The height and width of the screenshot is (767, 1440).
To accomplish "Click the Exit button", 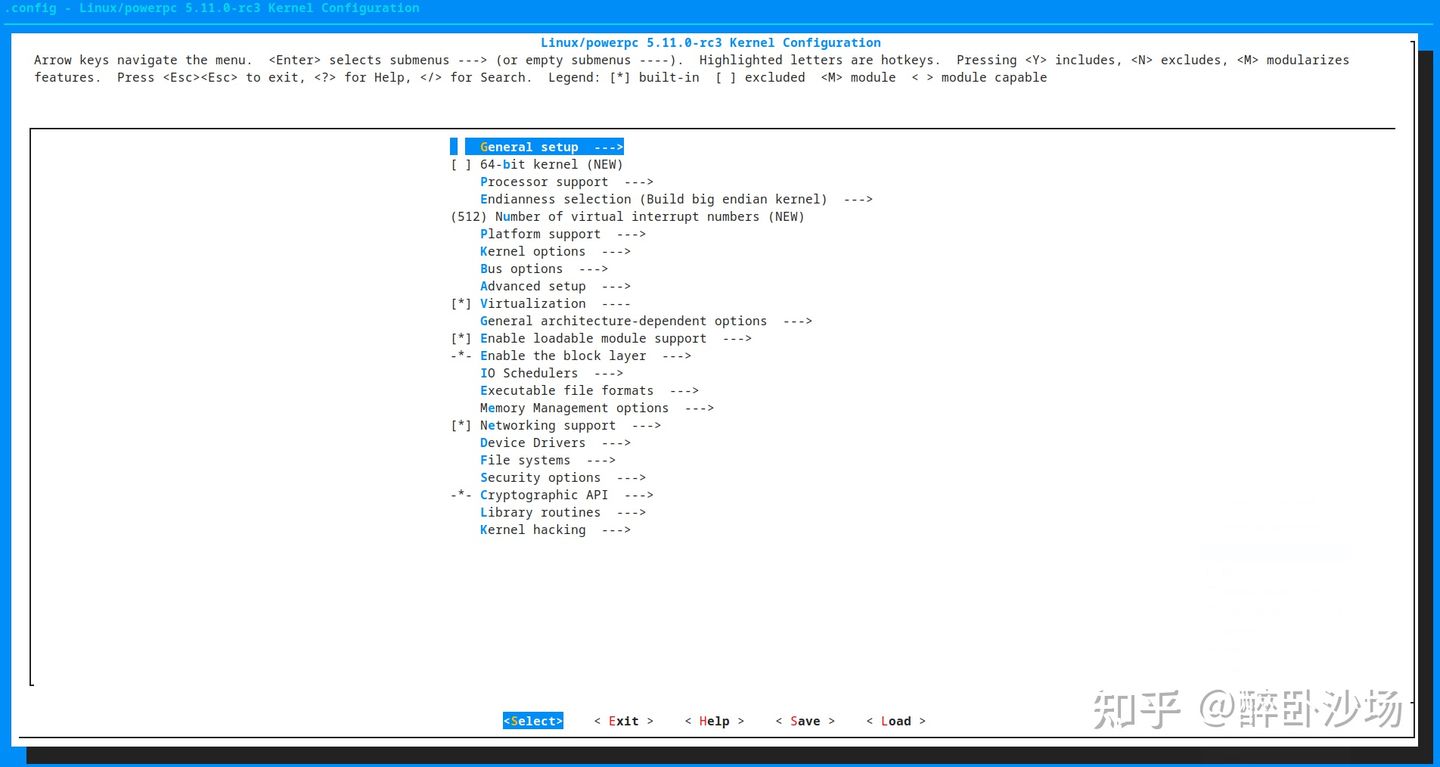I will point(624,721).
